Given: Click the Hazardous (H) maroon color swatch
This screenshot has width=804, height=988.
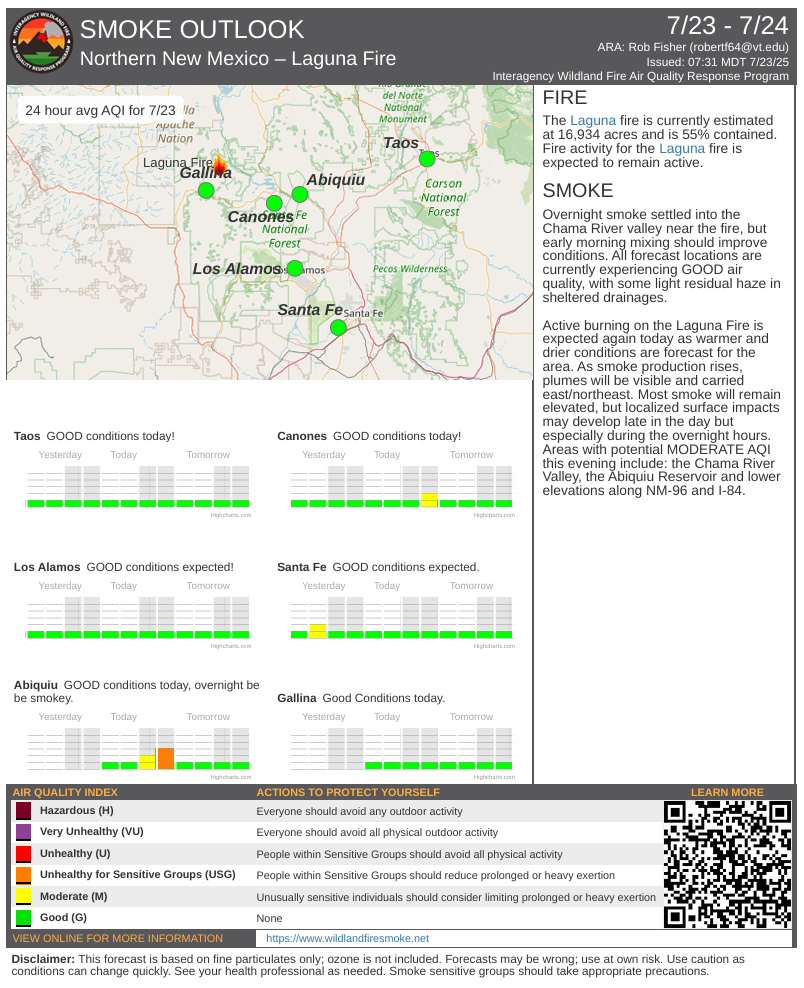Looking at the screenshot, I should click(24, 811).
